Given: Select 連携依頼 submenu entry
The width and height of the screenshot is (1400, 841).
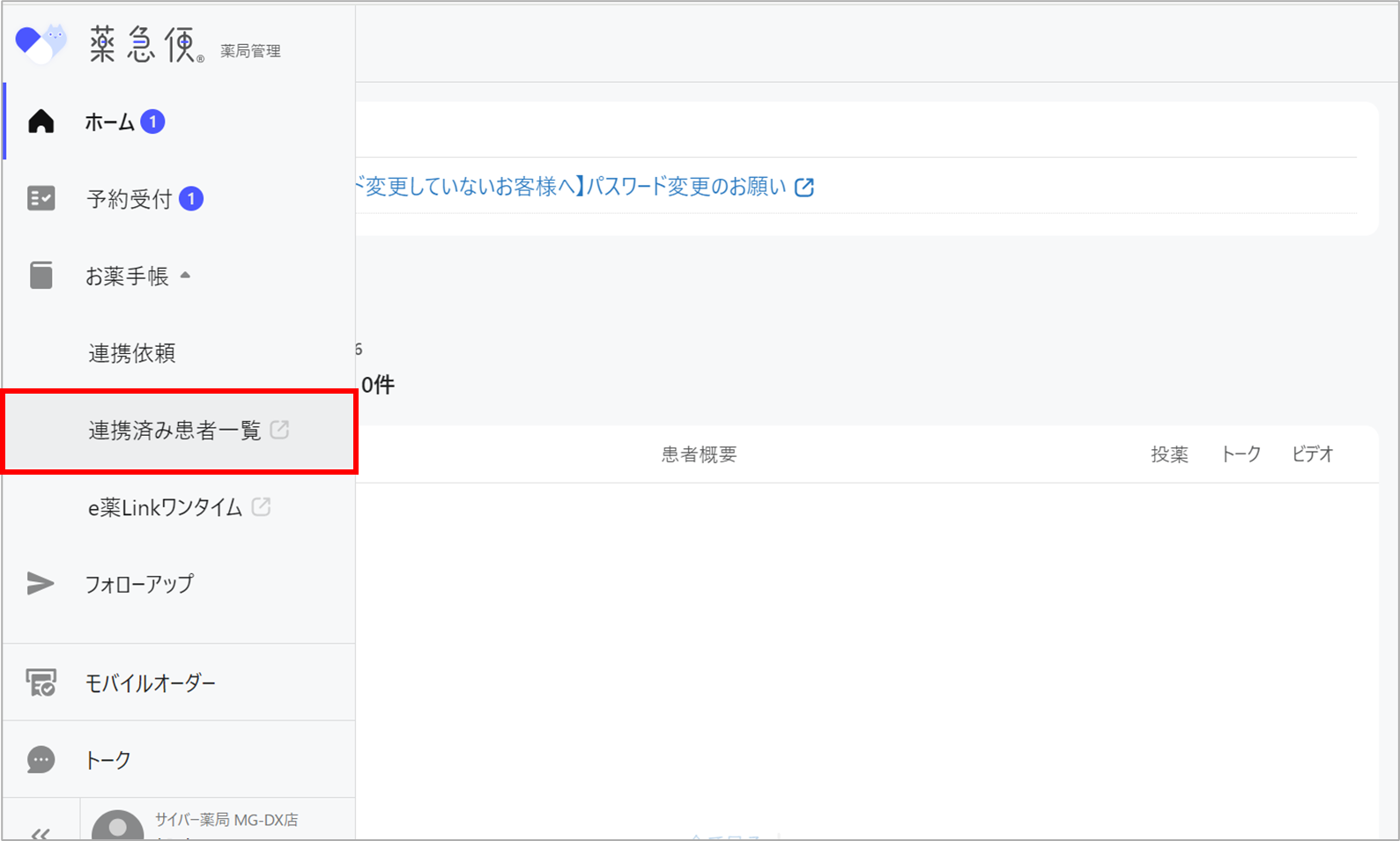Looking at the screenshot, I should click(131, 353).
